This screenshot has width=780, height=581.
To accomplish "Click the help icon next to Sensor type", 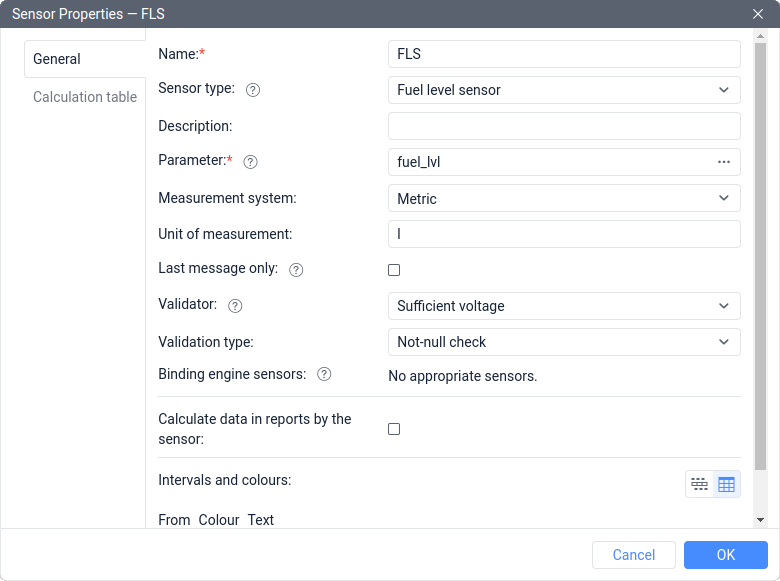I will point(253,90).
